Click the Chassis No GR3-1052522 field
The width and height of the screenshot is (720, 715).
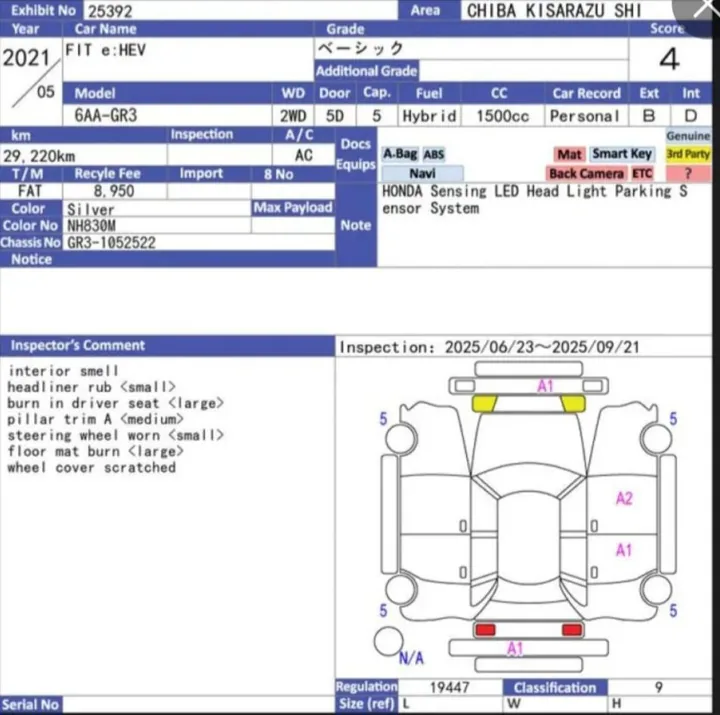[199, 242]
